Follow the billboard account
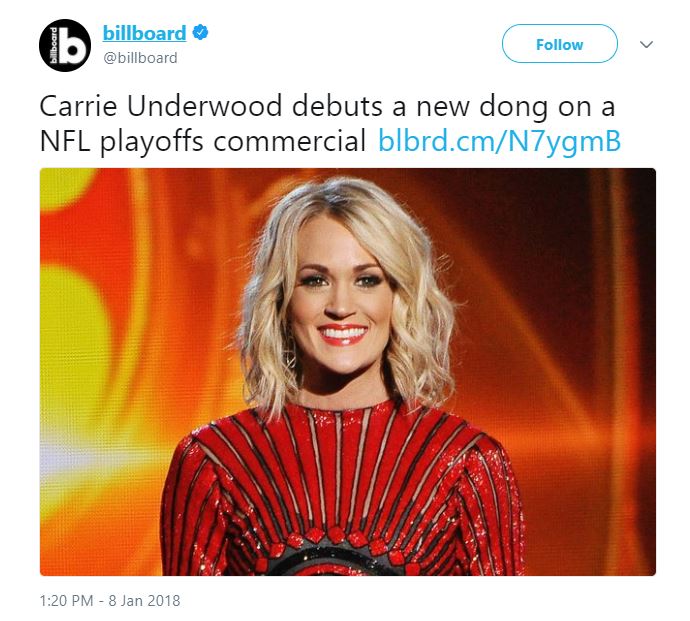The image size is (690, 621). pos(559,44)
